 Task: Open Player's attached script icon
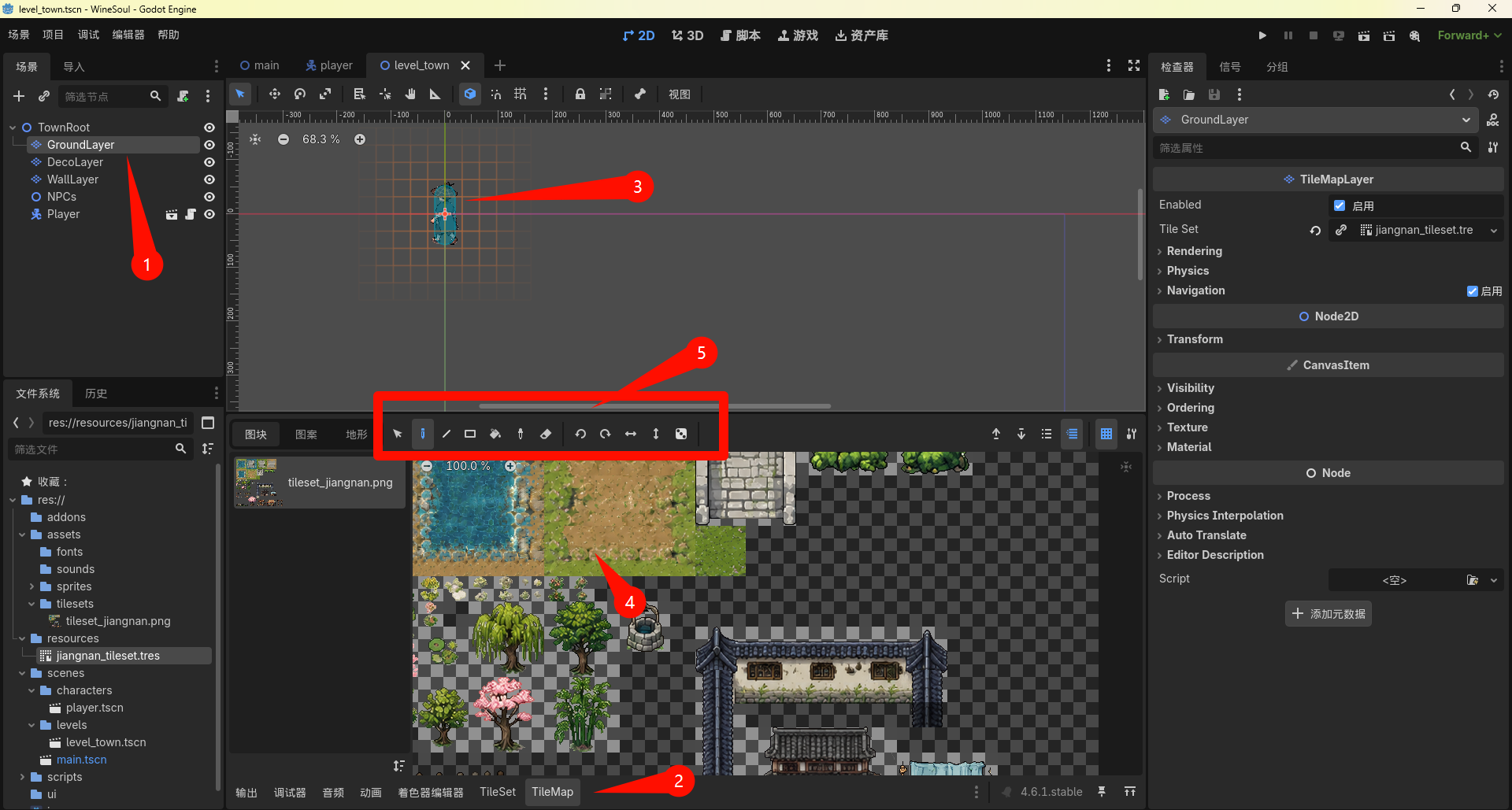(x=190, y=214)
